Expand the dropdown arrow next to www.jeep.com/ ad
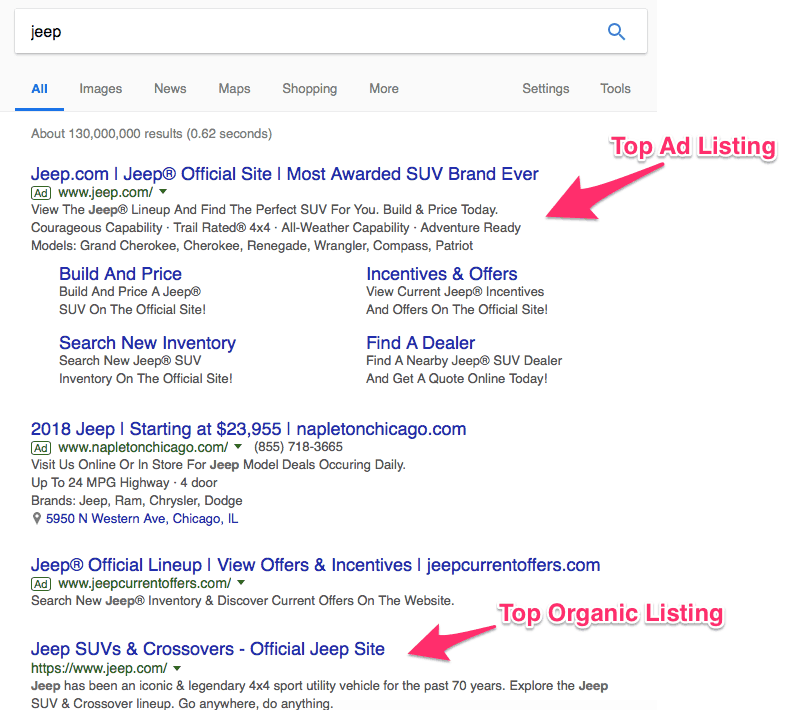Viewport: 789px width, 710px height. point(163,192)
